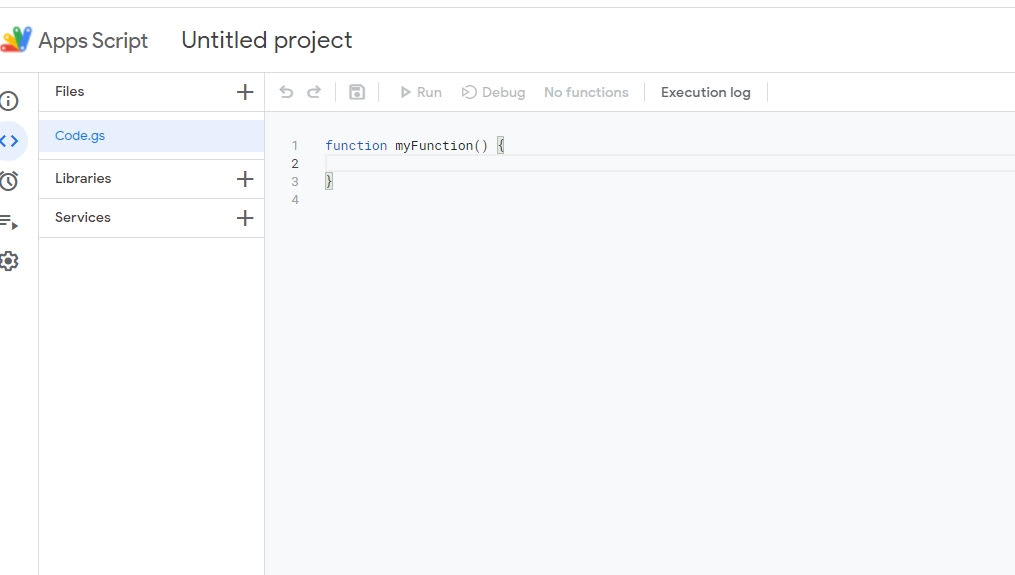Rename the Untitled project title
This screenshot has width=1015, height=575.
coord(267,40)
